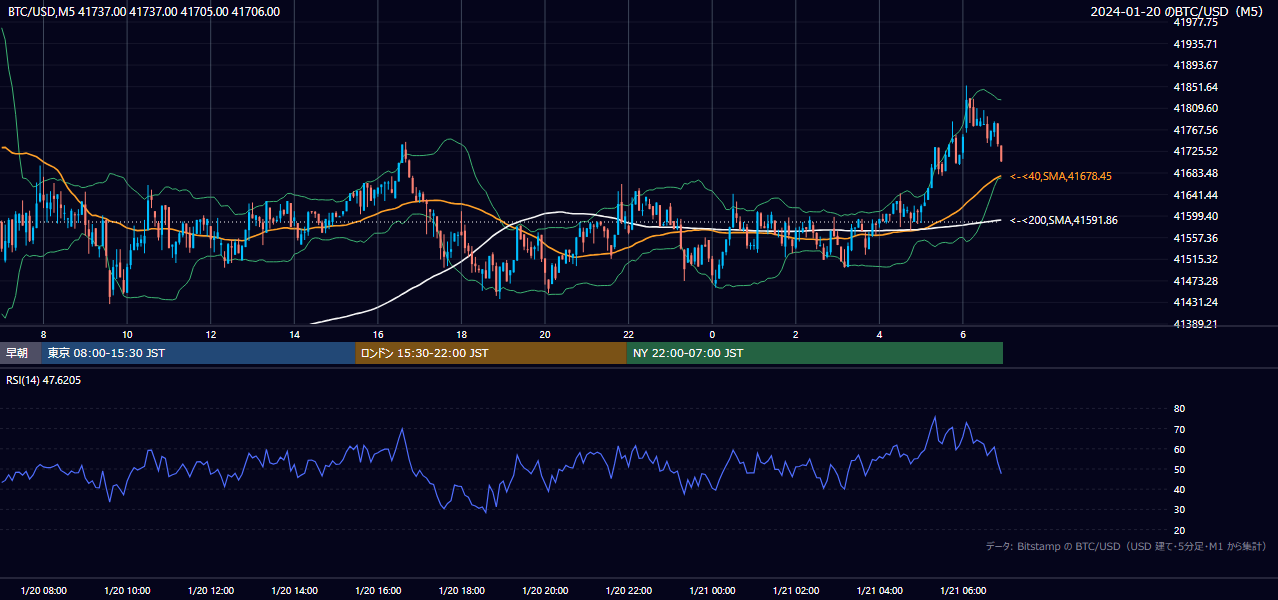Select the '1/20 14:00' bottom time label
This screenshot has height=600, width=1278.
click(x=294, y=591)
